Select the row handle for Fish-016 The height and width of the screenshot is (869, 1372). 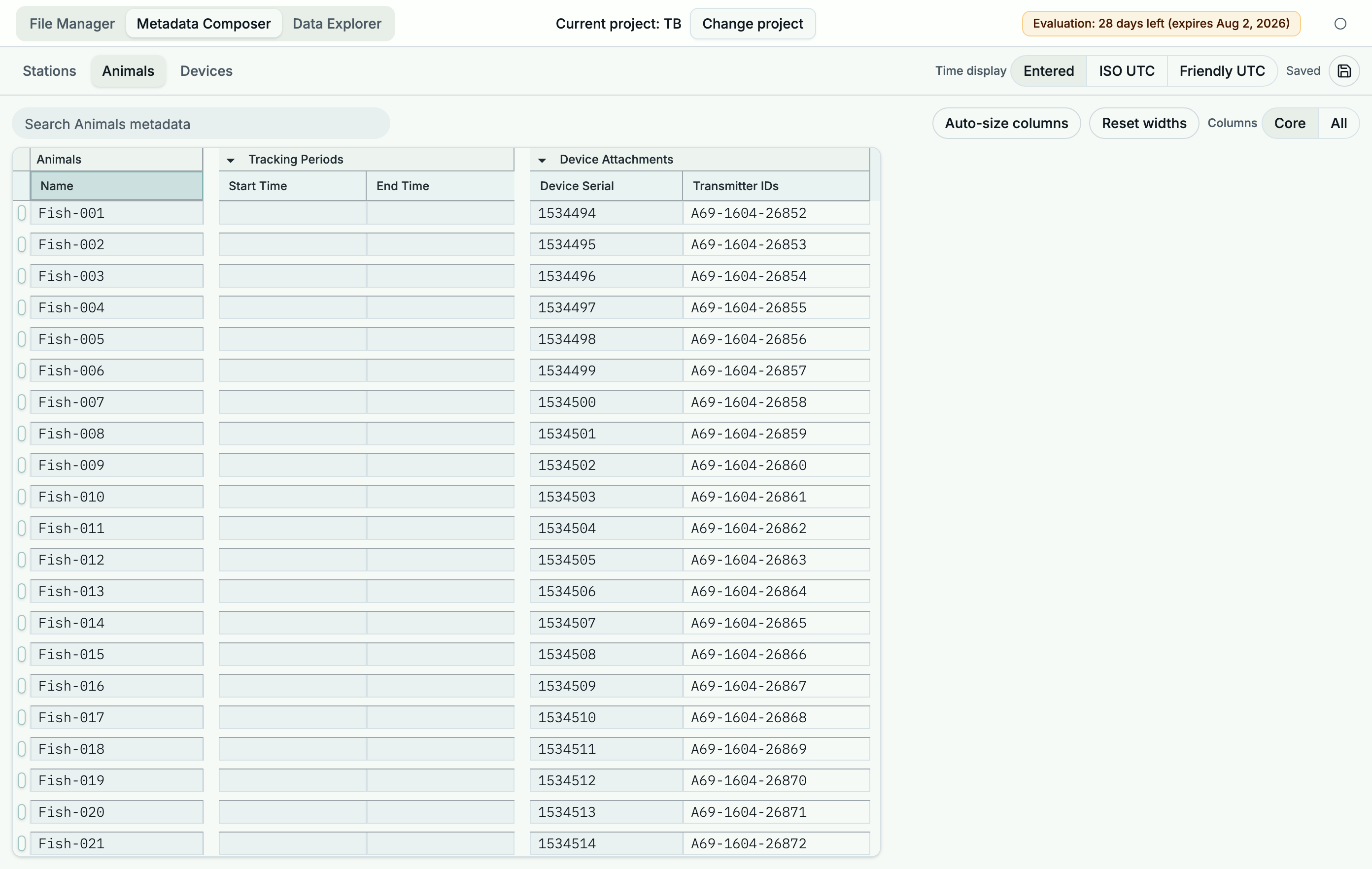22,686
